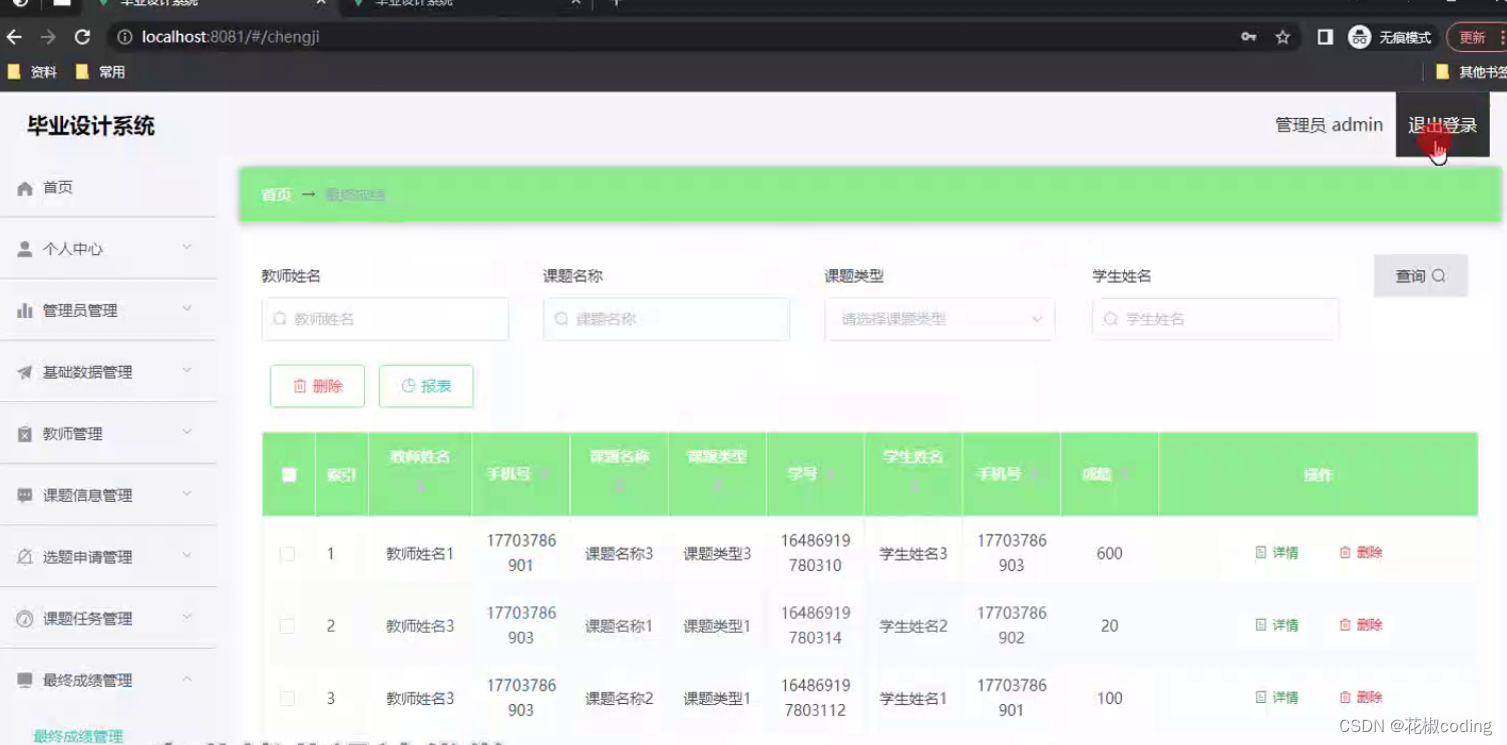Select the 个人中心 person icon
Viewport: 1507px width, 745px height.
(x=24, y=248)
